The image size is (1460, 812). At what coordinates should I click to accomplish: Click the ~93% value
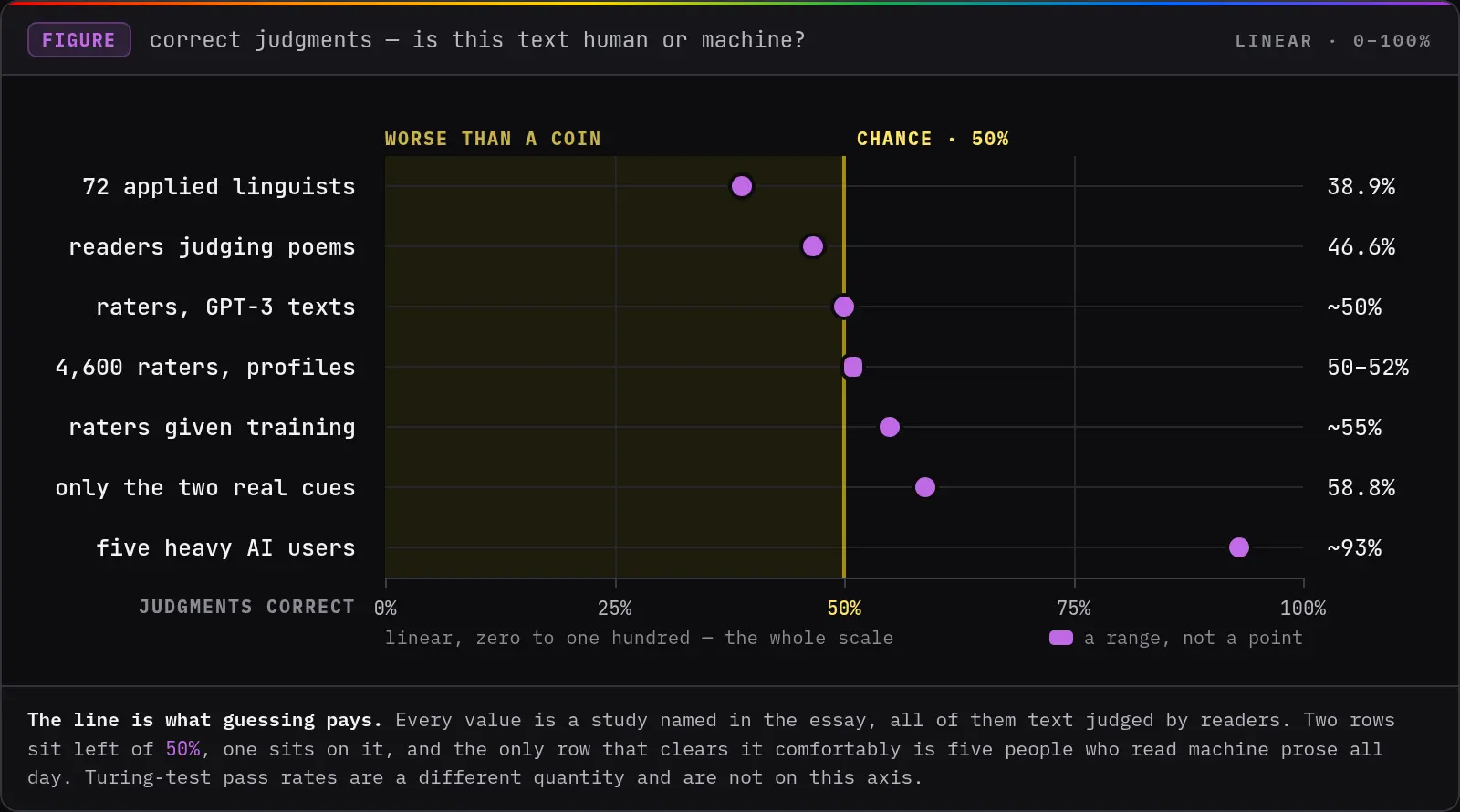click(1354, 548)
